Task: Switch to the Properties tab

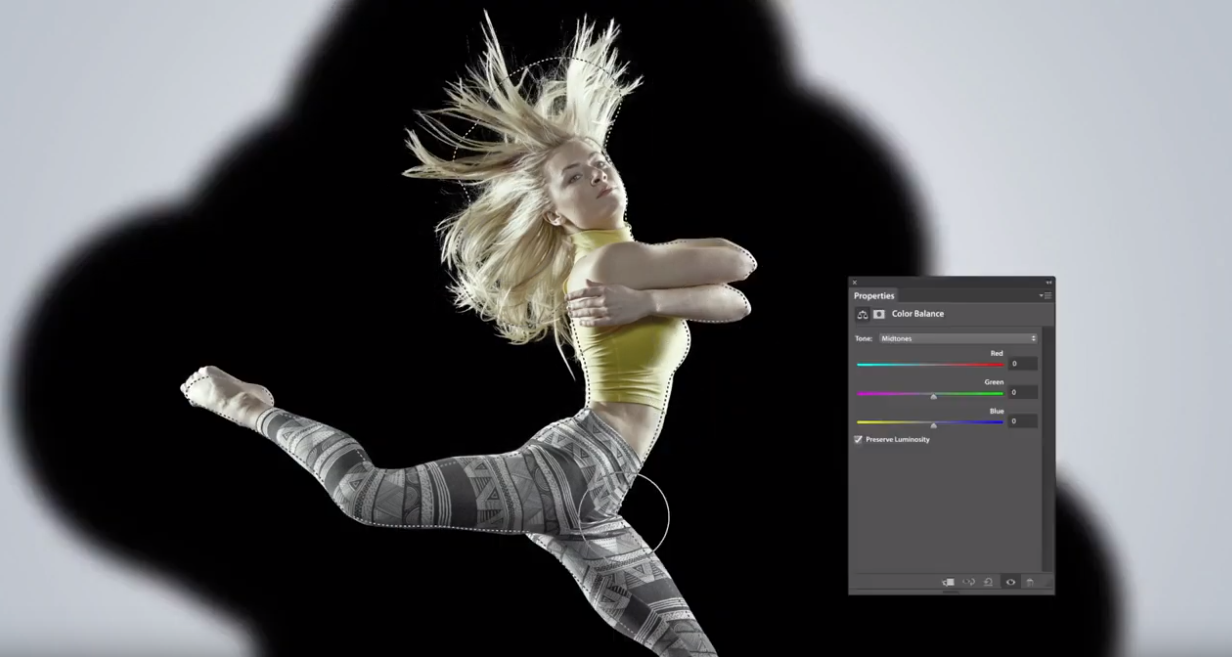Action: coord(874,295)
